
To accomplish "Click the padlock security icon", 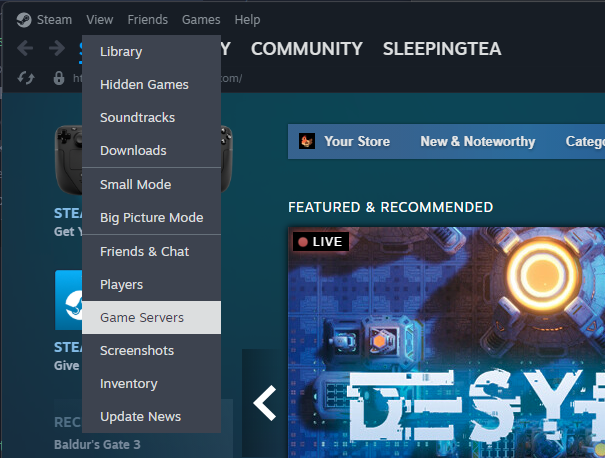I will click(x=59, y=78).
